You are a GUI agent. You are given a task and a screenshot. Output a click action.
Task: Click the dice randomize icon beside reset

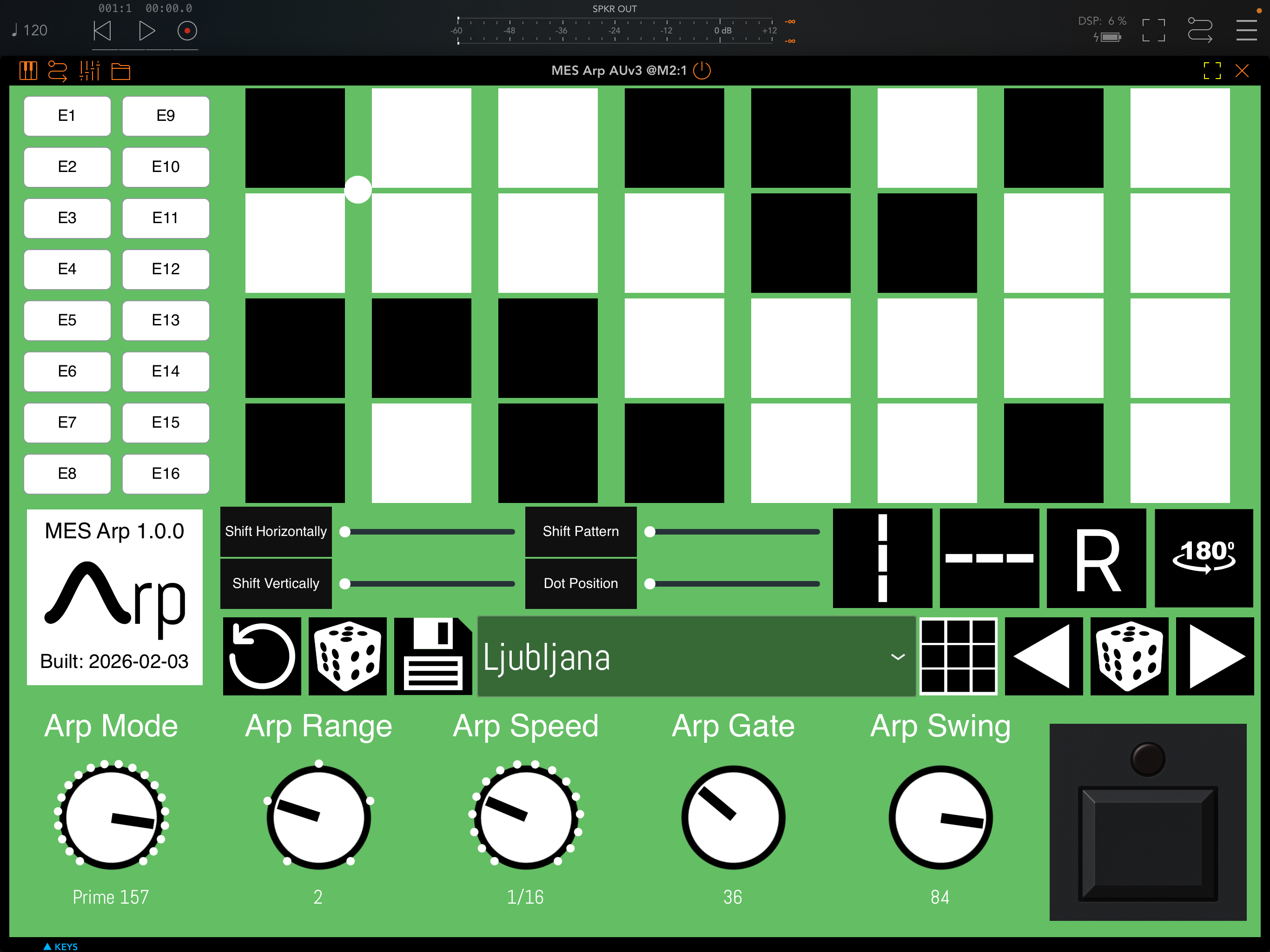tap(348, 656)
